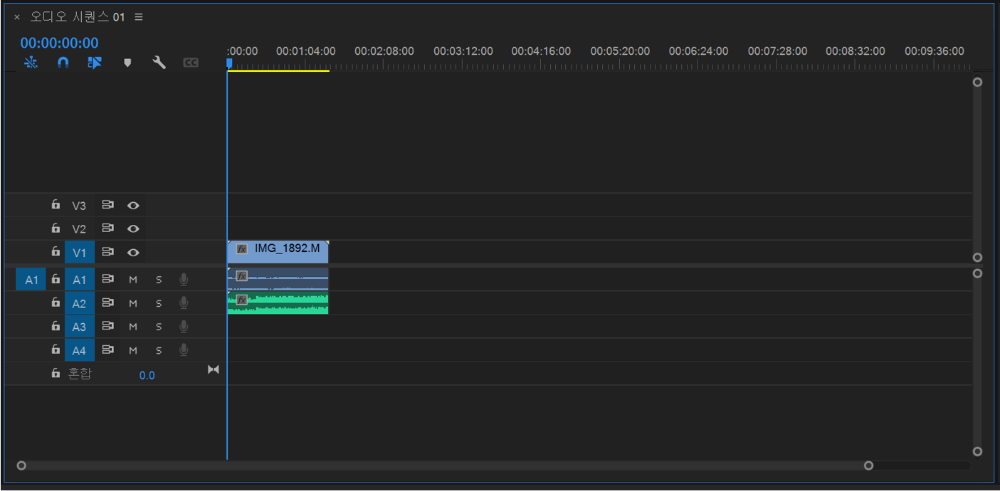Toggle sync lock on V2

click(x=108, y=228)
